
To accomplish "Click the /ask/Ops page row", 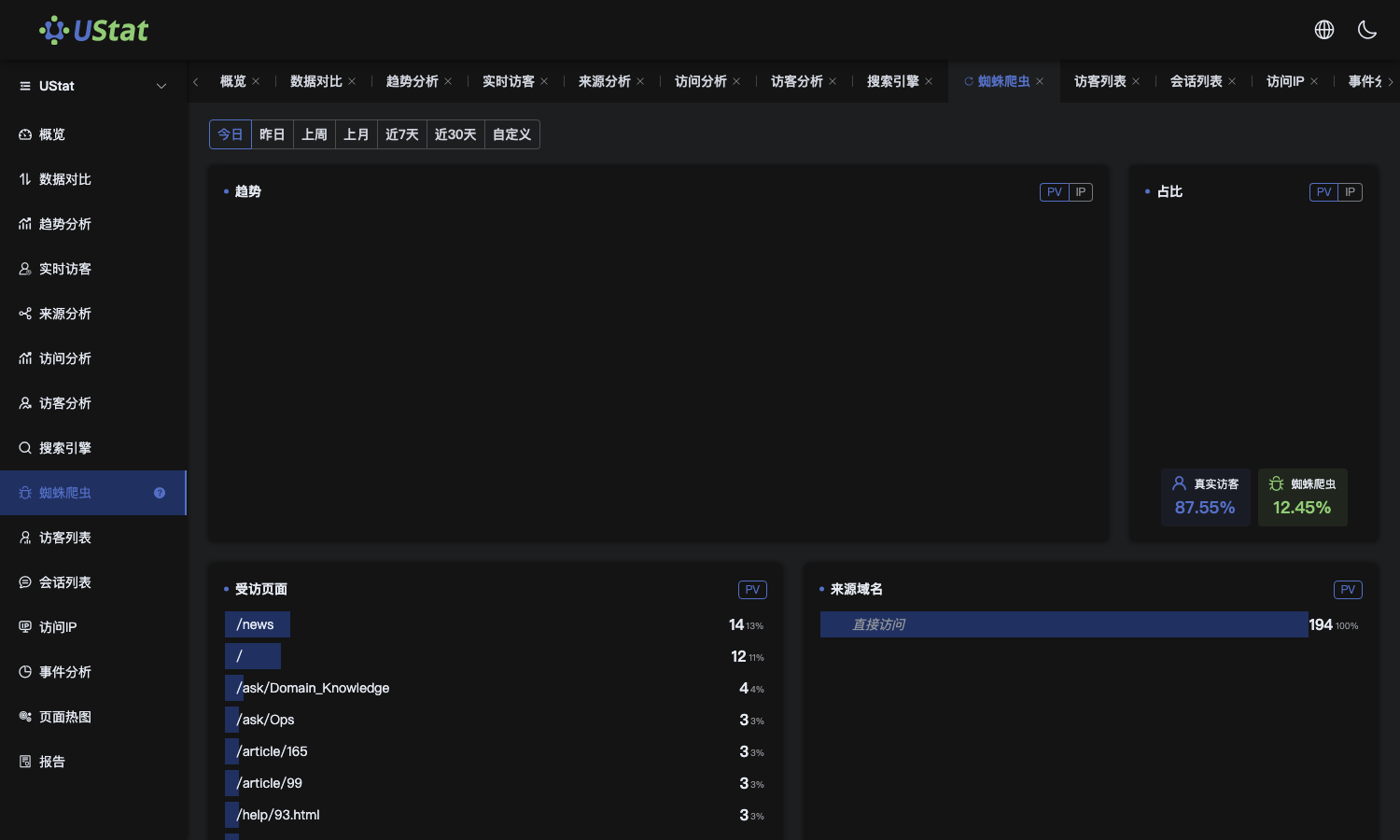I will pyautogui.click(x=496, y=720).
